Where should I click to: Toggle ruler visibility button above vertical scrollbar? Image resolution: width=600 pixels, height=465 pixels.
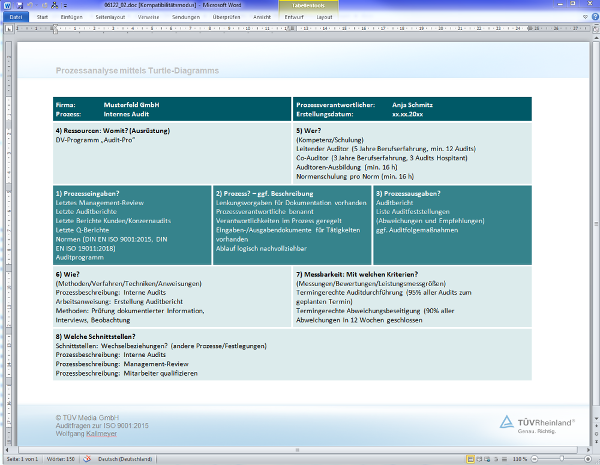pyautogui.click(x=594, y=28)
